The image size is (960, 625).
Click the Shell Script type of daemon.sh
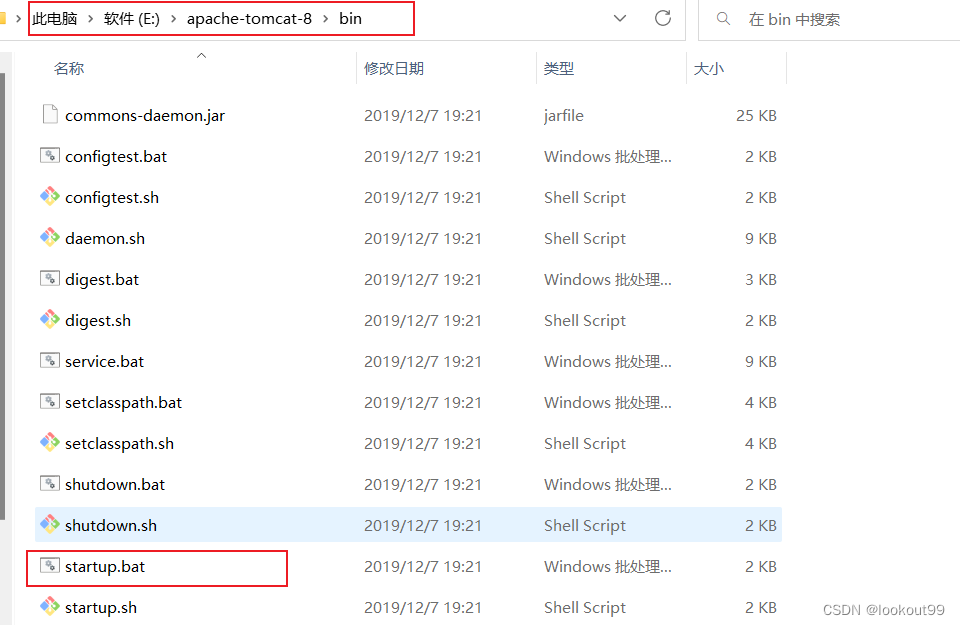coord(585,239)
